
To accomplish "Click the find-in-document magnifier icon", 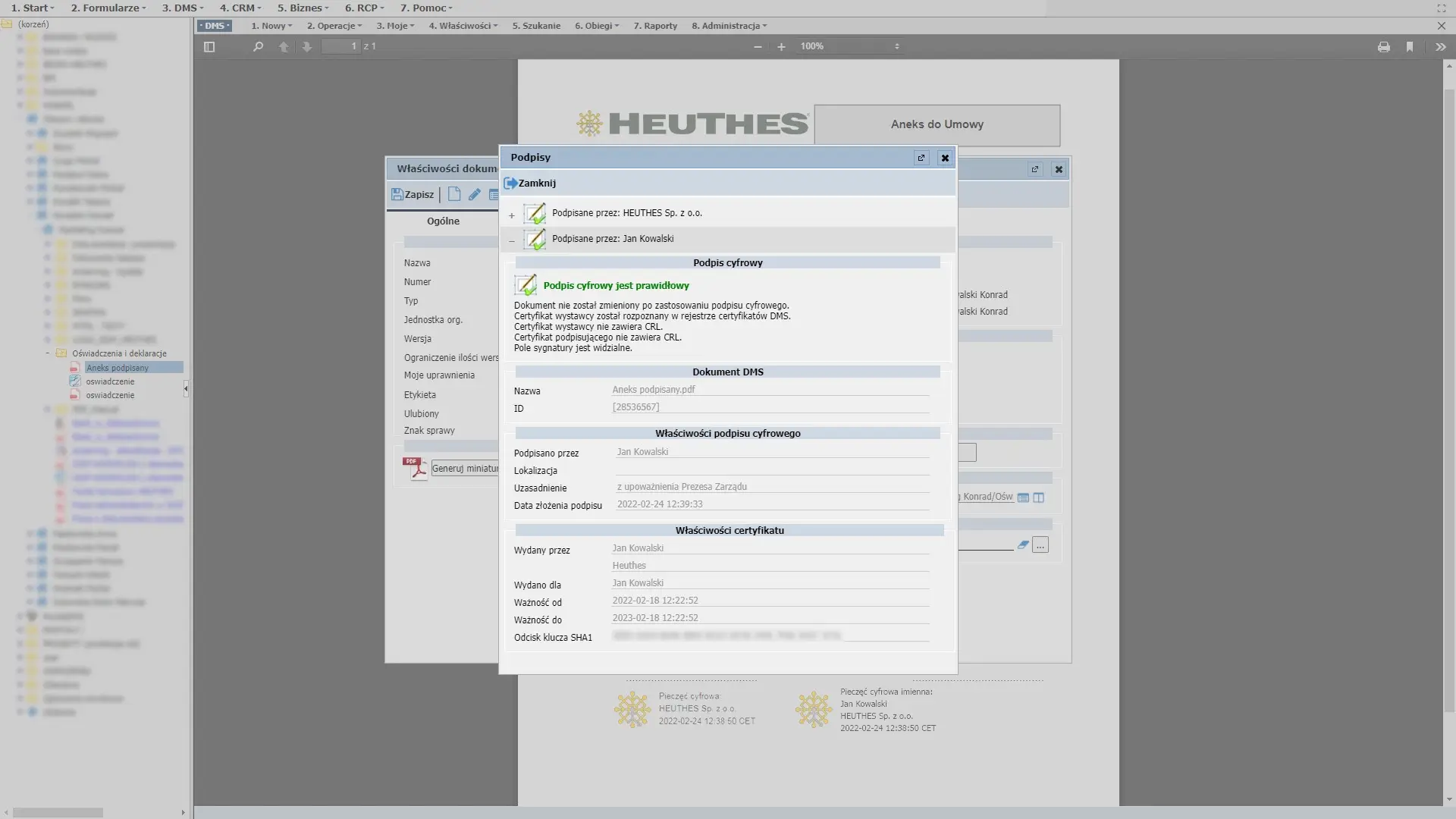I will click(258, 47).
